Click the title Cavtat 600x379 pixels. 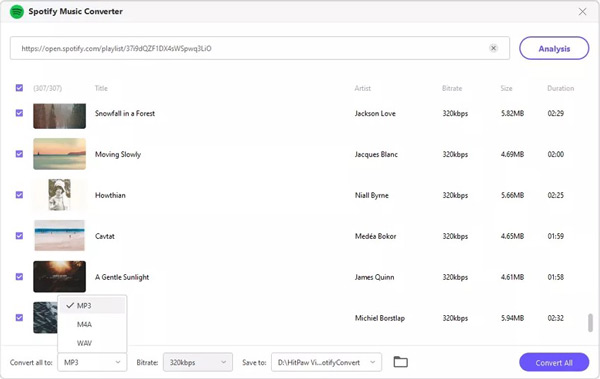pyautogui.click(x=104, y=236)
